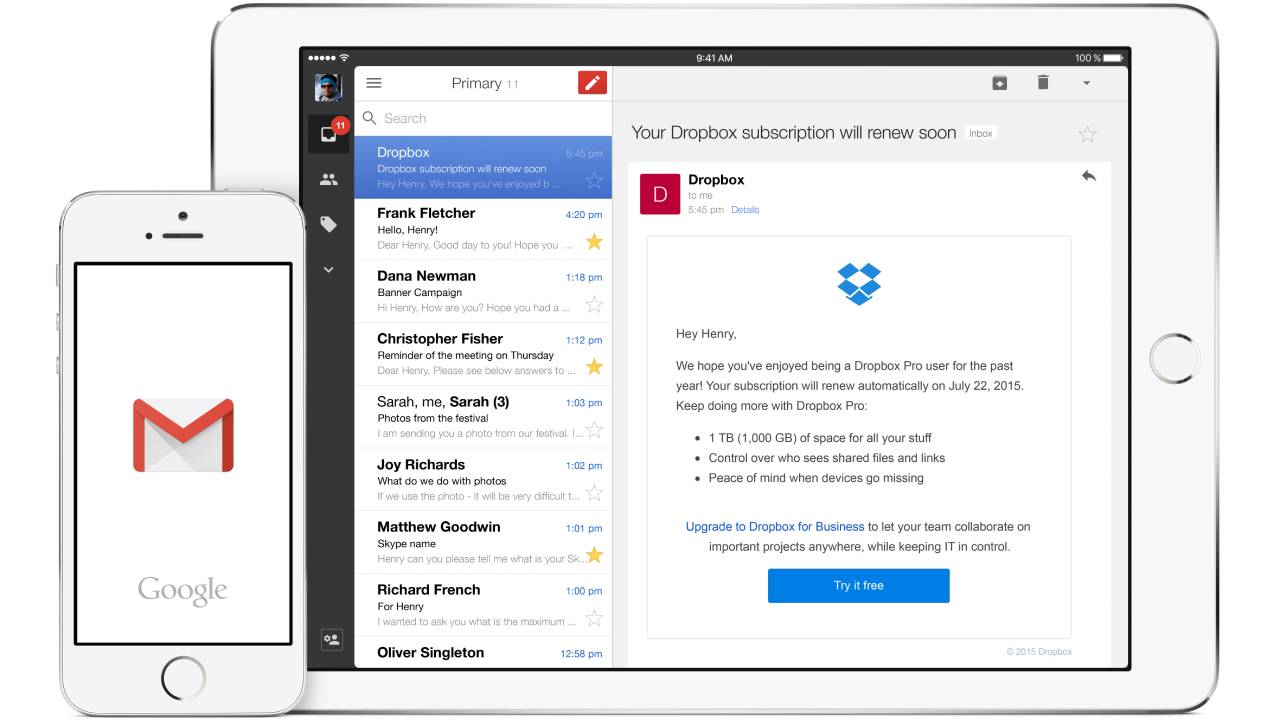Open 'Photos from the festival' thread
This screenshot has height=720, width=1280.
[483, 417]
